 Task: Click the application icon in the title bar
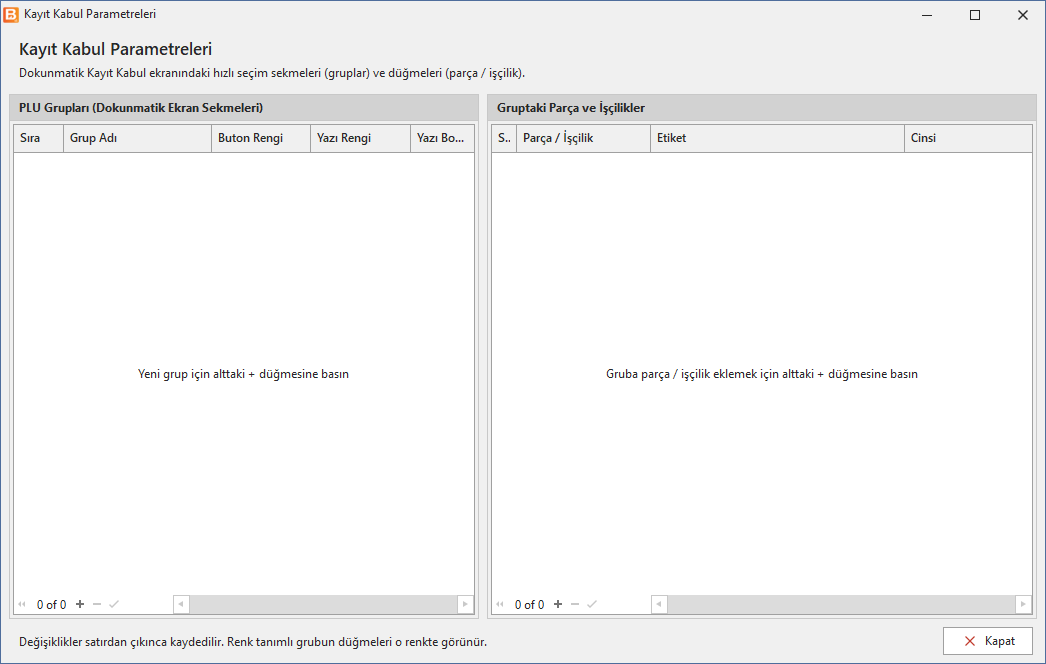click(x=11, y=14)
